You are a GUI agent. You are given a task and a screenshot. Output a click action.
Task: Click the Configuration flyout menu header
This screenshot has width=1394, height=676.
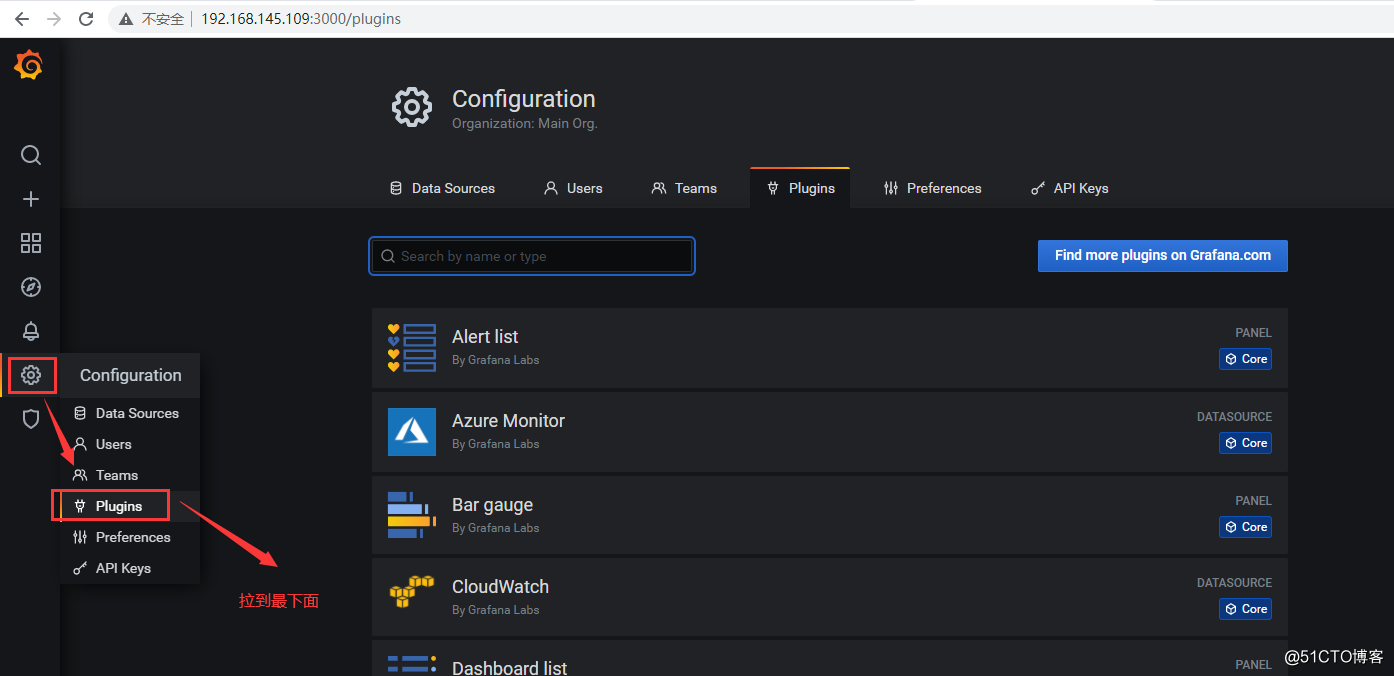click(x=130, y=375)
